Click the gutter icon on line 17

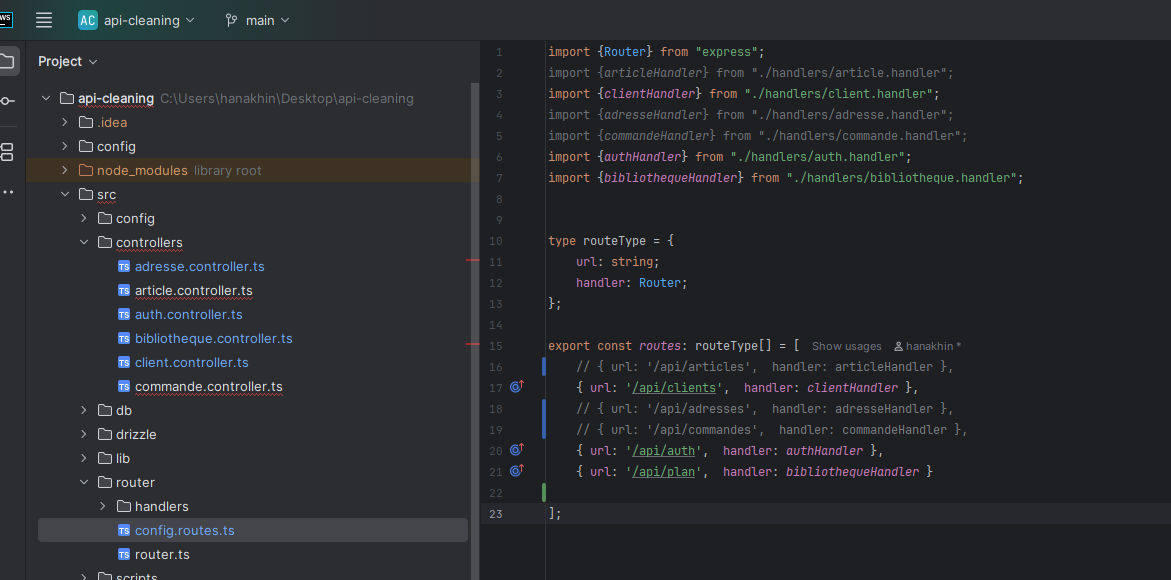(517, 387)
